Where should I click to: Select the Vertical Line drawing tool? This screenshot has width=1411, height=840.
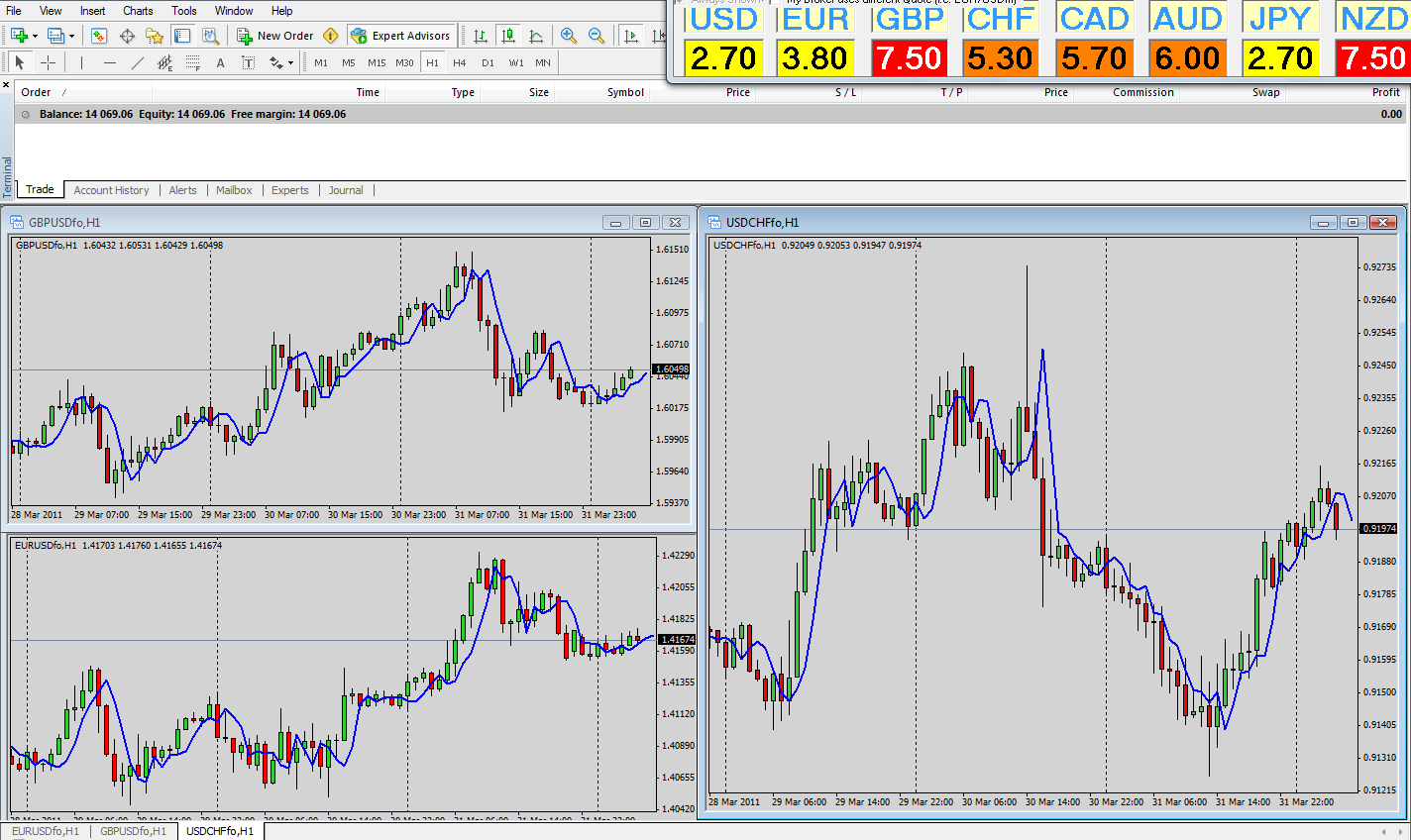(x=82, y=62)
